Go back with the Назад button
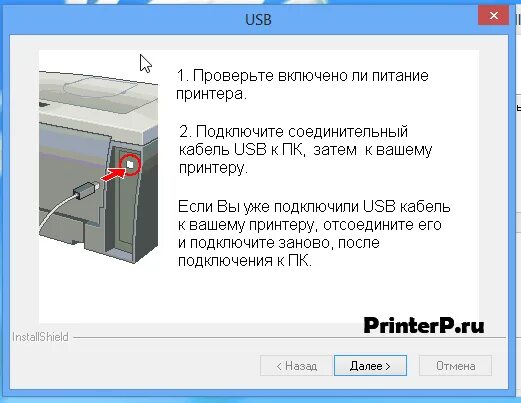This screenshot has width=521, height=403. coord(296,366)
